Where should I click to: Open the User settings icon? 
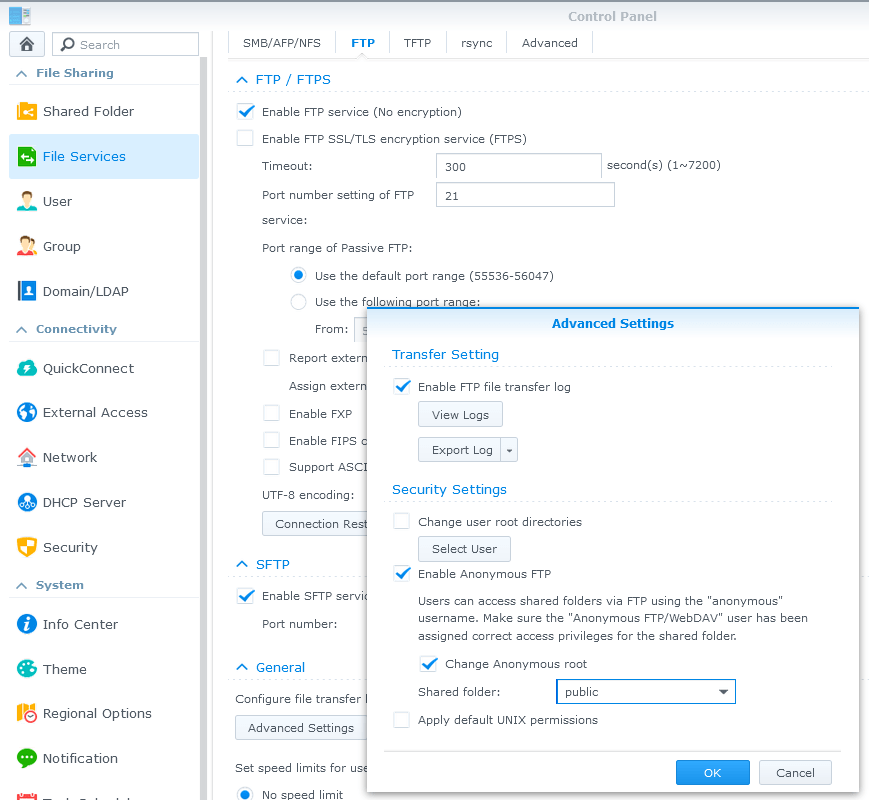(27, 202)
